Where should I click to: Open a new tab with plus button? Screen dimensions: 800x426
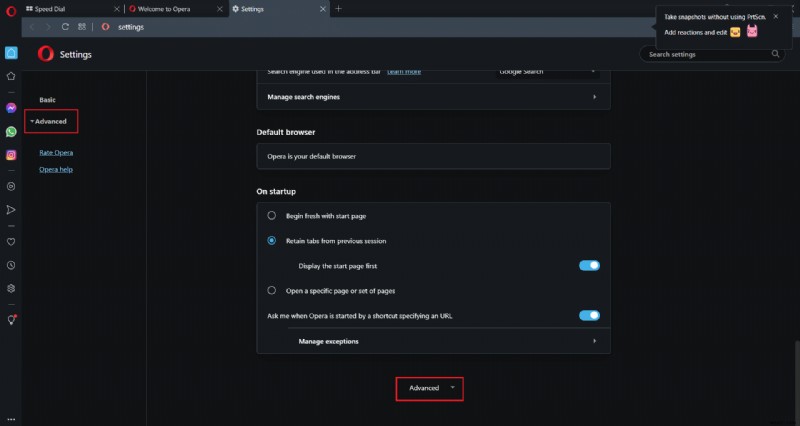(338, 9)
